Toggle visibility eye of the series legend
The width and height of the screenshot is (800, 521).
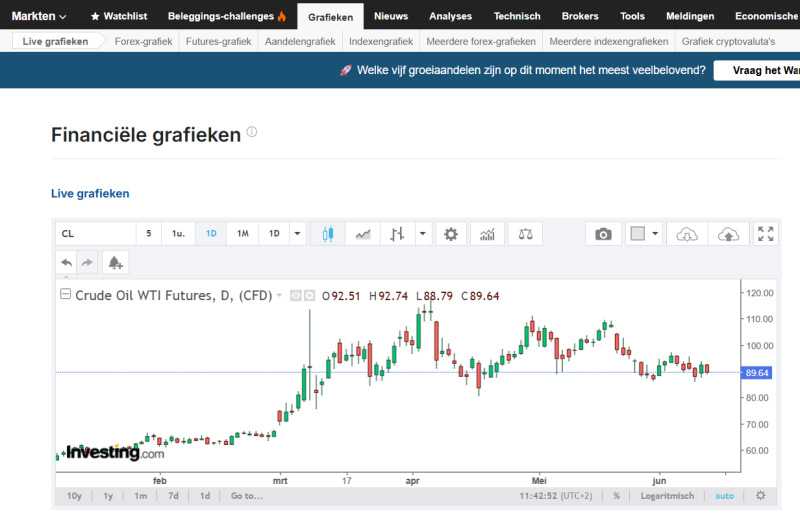click(295, 296)
